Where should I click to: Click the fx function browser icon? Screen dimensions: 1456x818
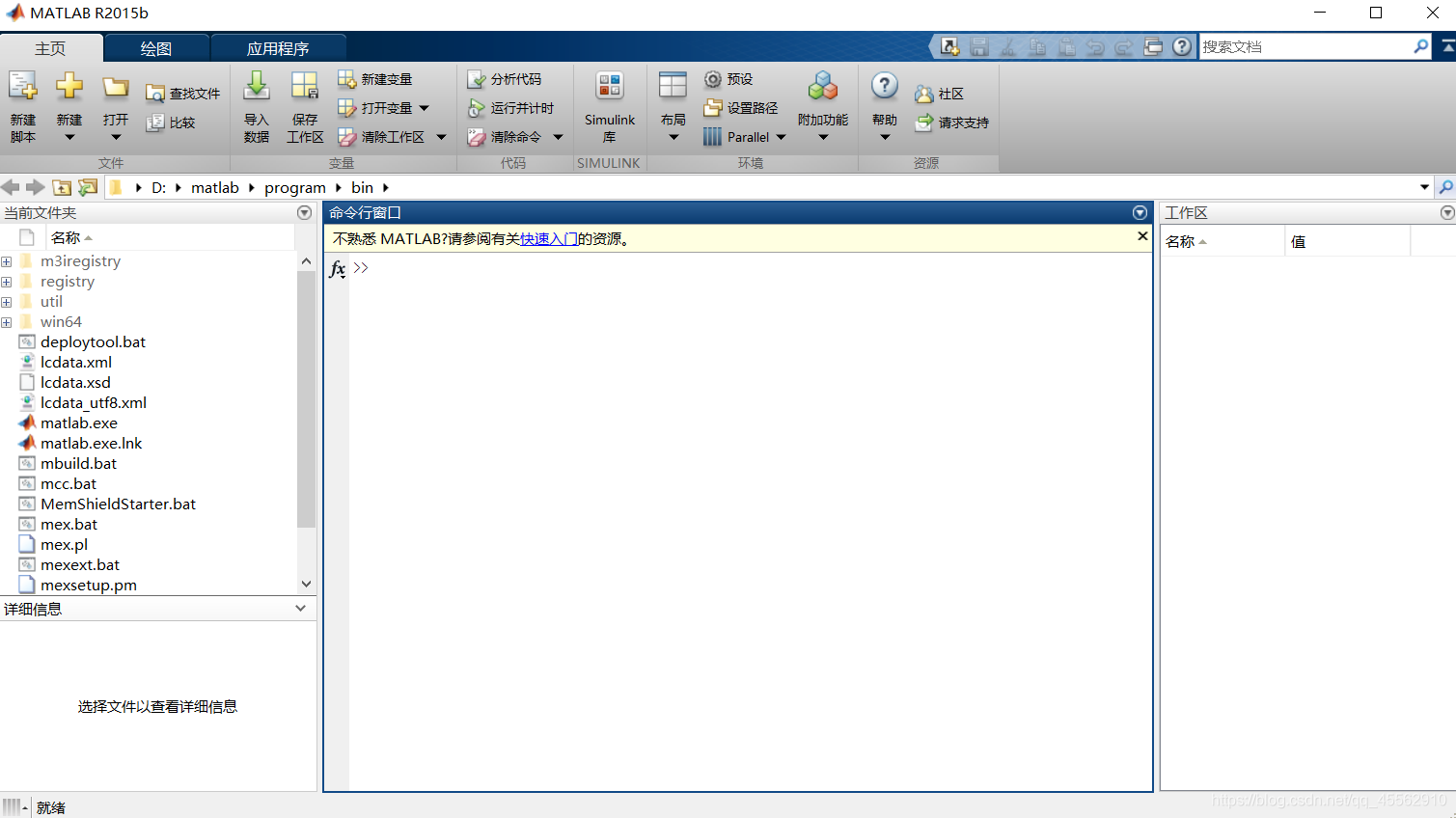coord(337,269)
